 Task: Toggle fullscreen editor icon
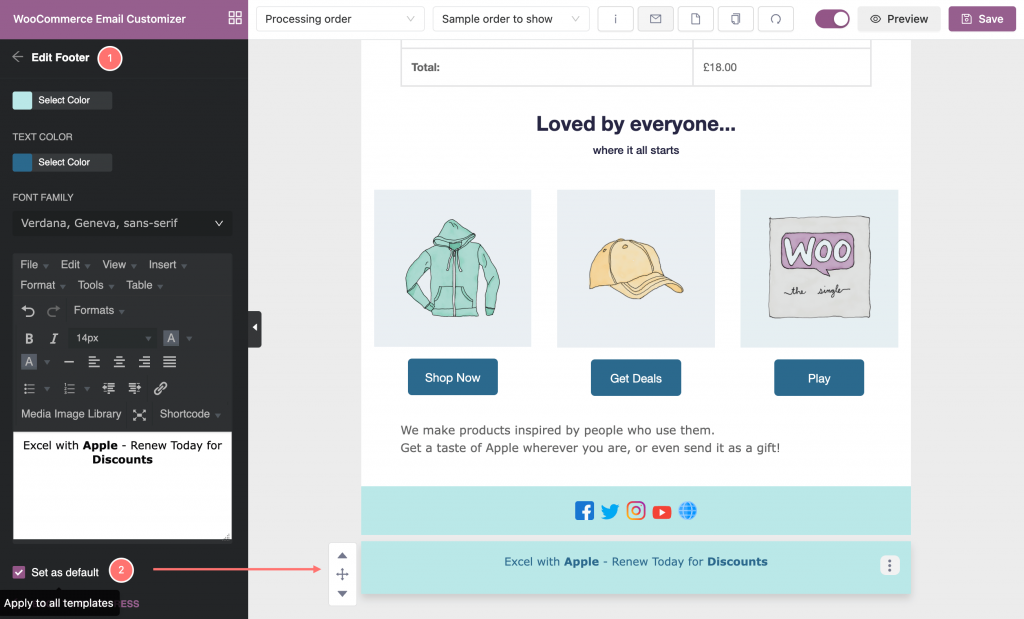[x=139, y=415]
